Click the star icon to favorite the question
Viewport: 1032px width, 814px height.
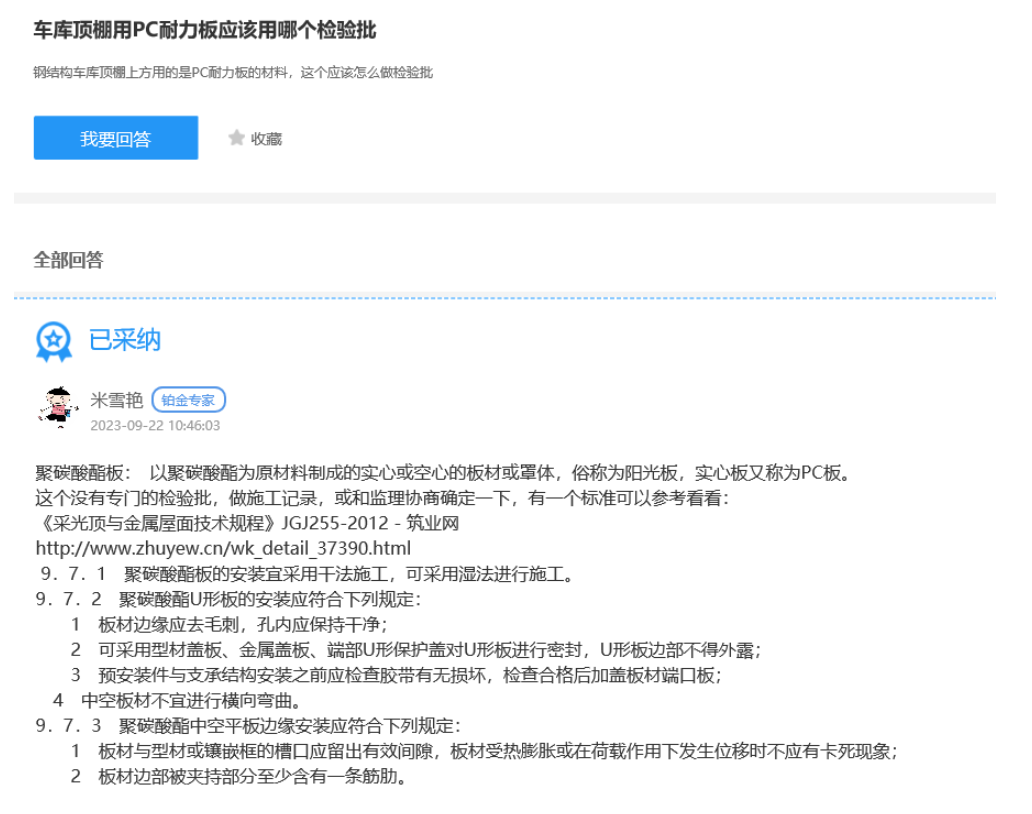click(x=236, y=138)
